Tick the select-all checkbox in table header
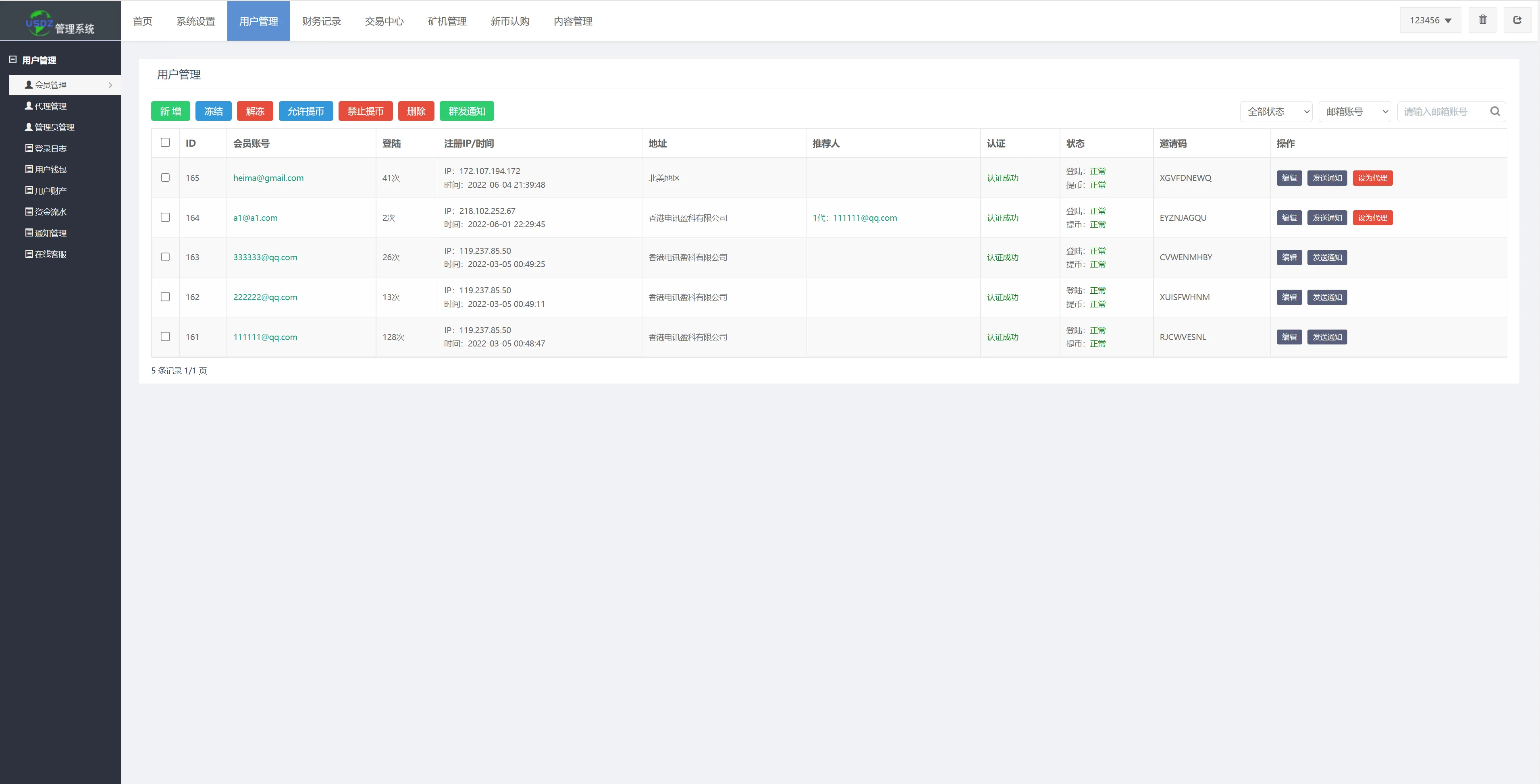Screen dimensions: 1540x784 tap(165, 142)
